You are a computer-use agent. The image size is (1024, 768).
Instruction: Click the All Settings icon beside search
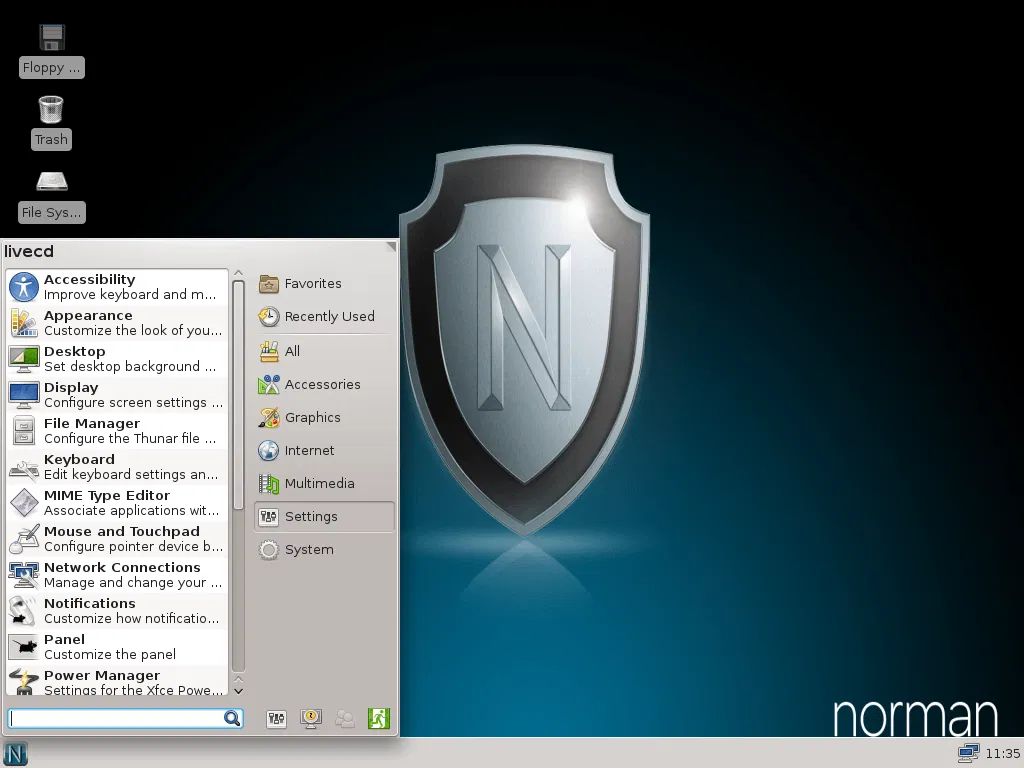[276, 719]
